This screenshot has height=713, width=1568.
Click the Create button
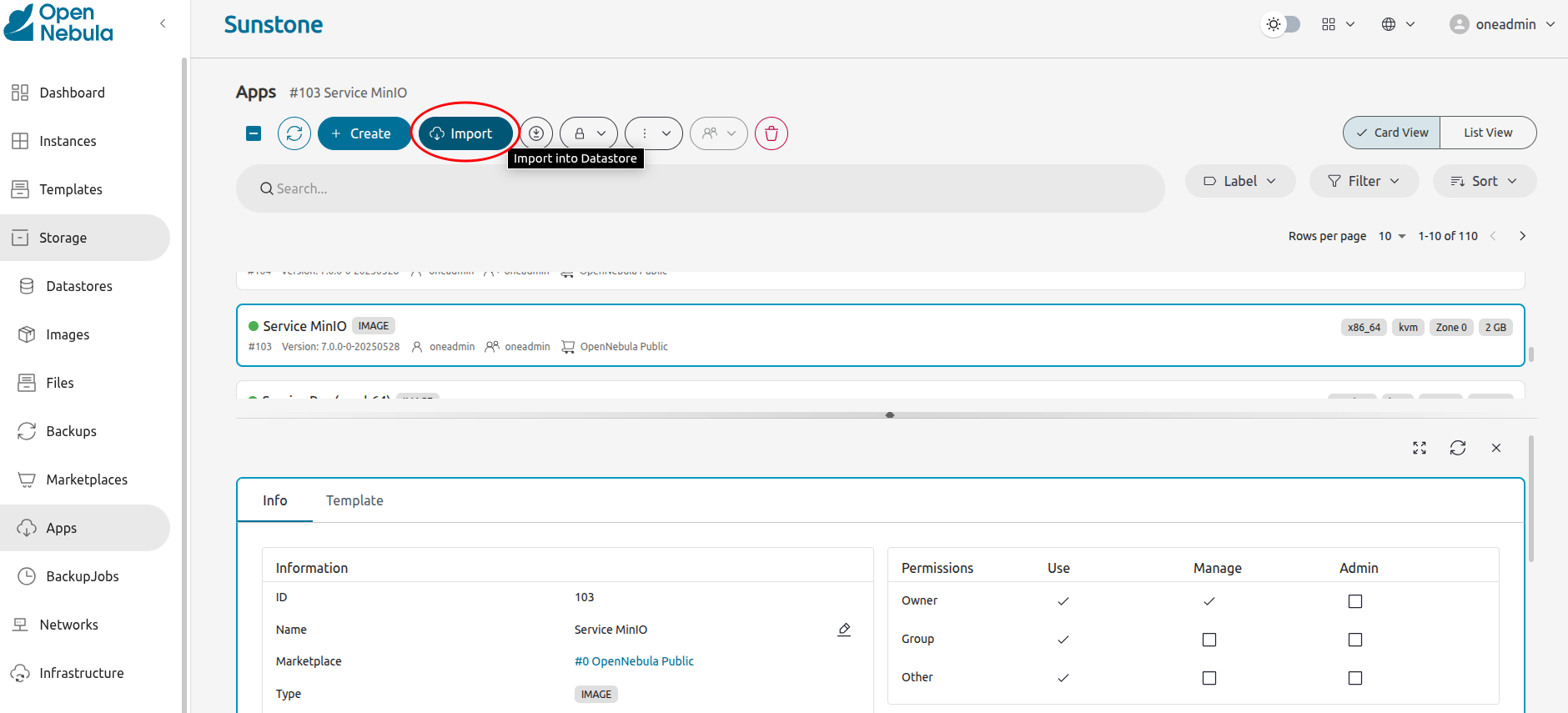[362, 133]
